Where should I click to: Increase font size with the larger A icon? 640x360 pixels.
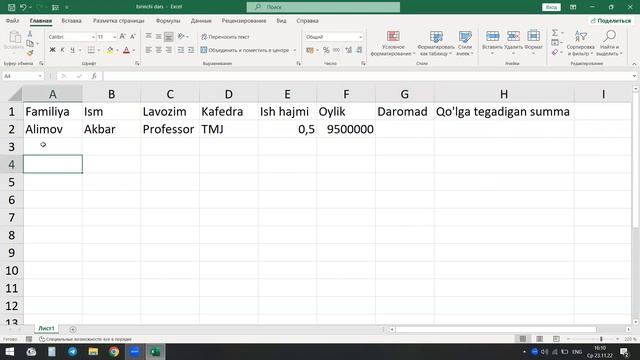(122, 37)
